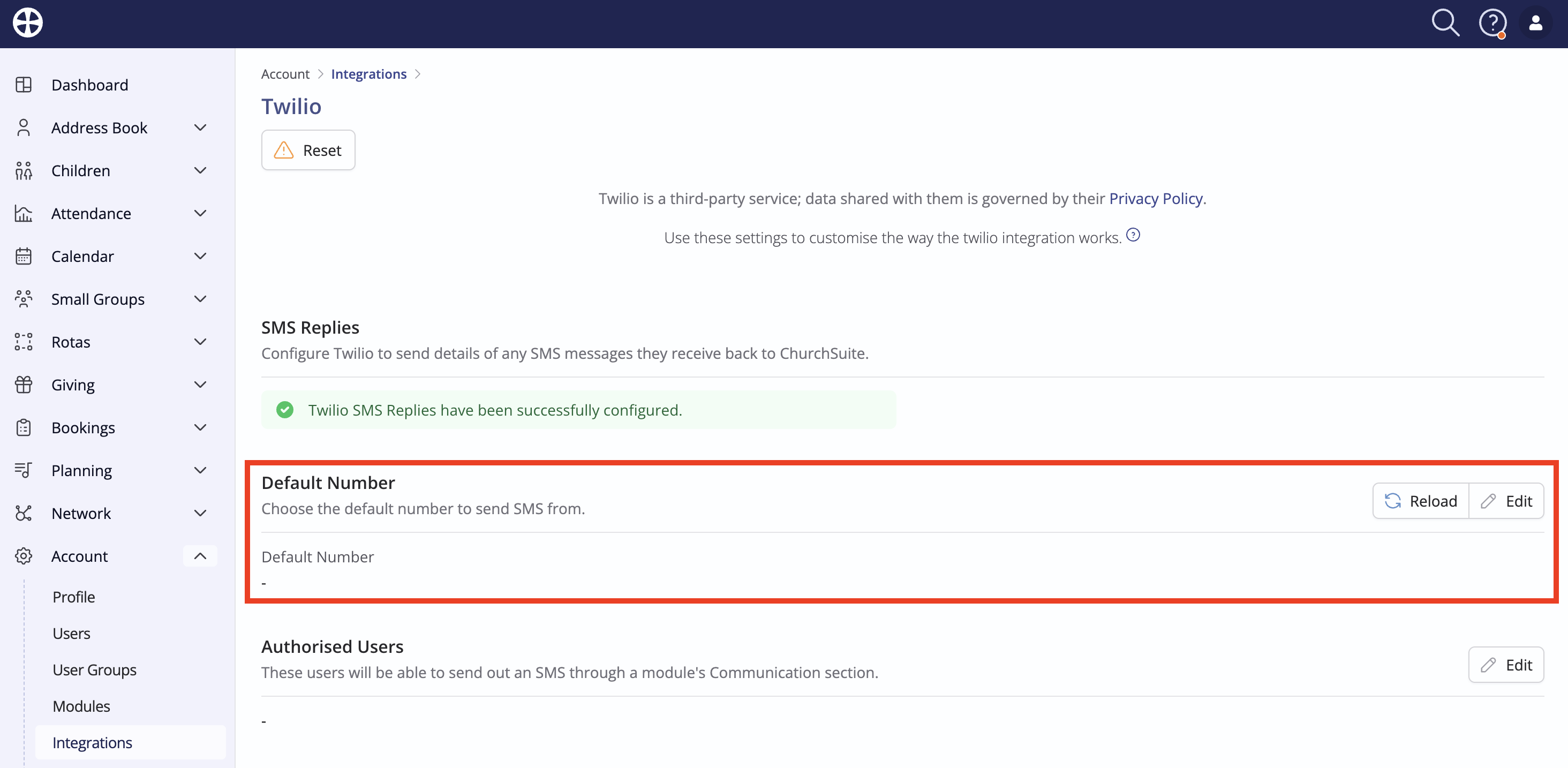The height and width of the screenshot is (768, 1568).
Task: Click the Dashboard grid icon
Action: tap(24, 85)
